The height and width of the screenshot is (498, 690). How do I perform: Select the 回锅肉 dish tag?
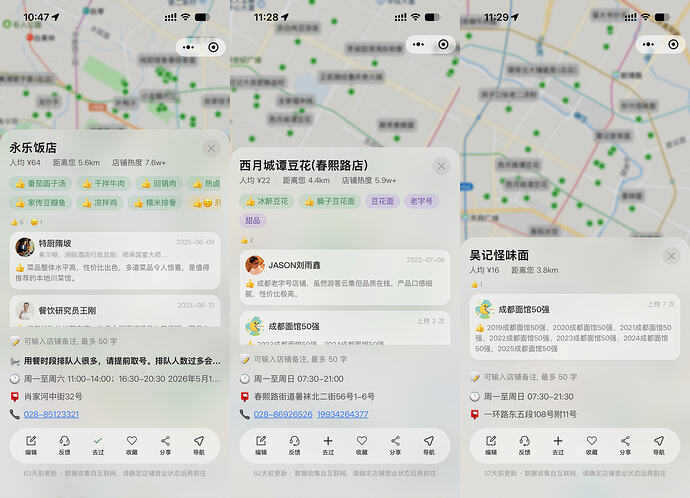point(159,183)
